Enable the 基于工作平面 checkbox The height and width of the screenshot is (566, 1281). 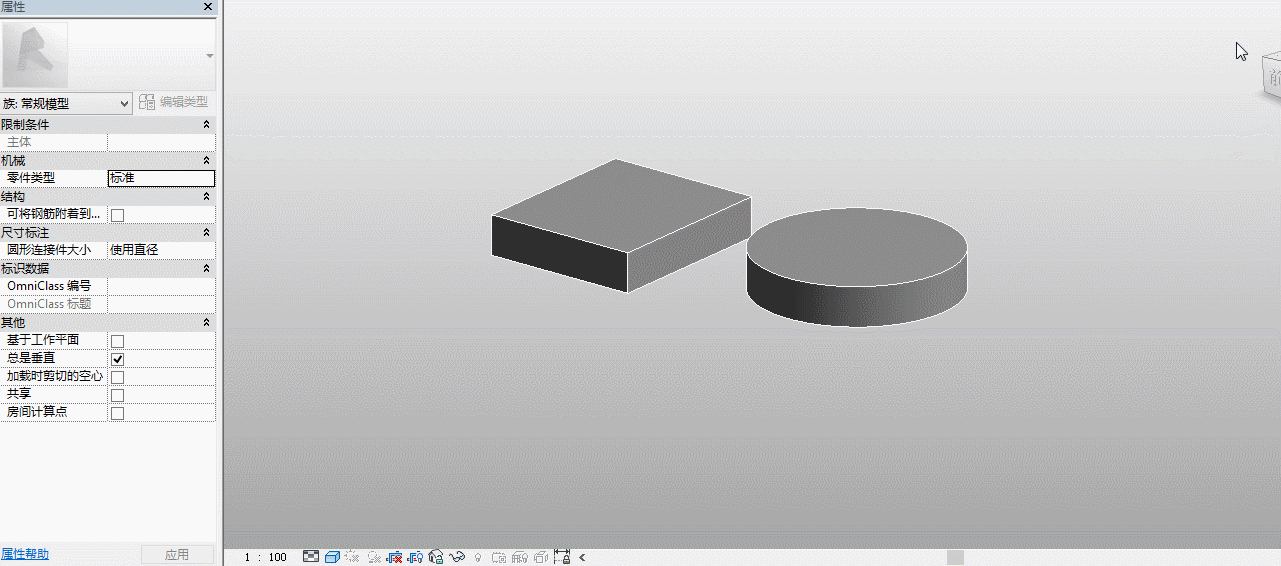pos(117,341)
